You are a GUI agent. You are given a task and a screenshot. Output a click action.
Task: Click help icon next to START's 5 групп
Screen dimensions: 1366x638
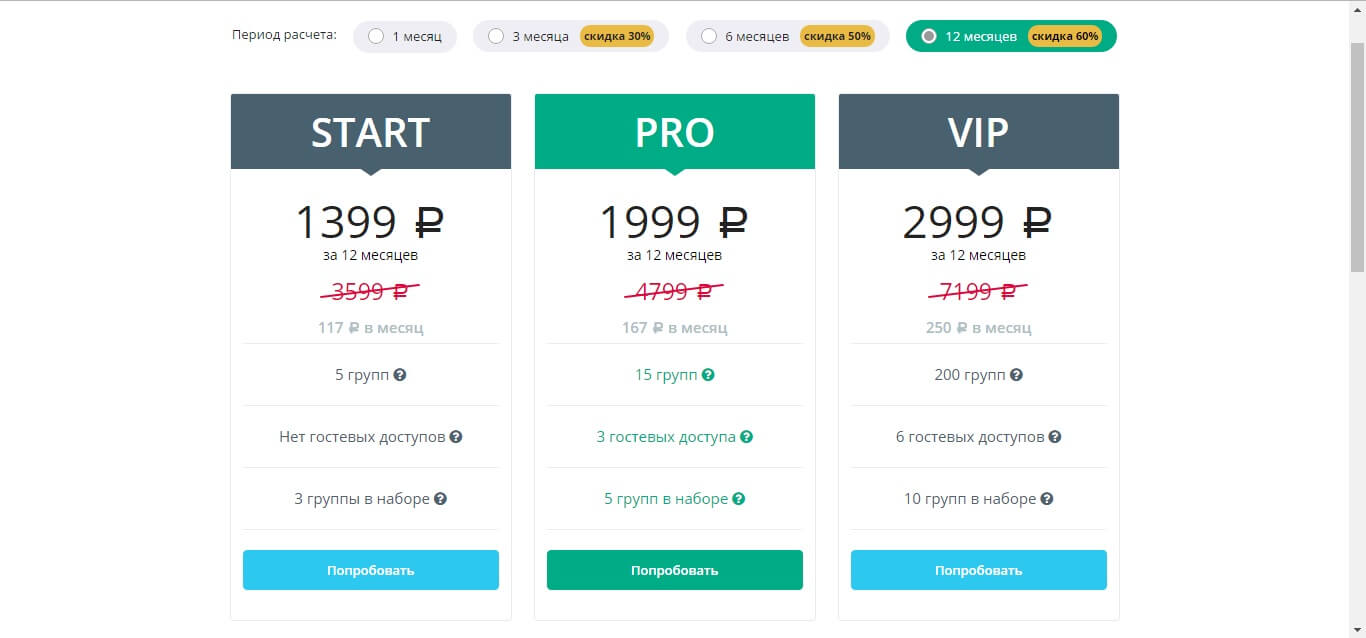coord(400,375)
